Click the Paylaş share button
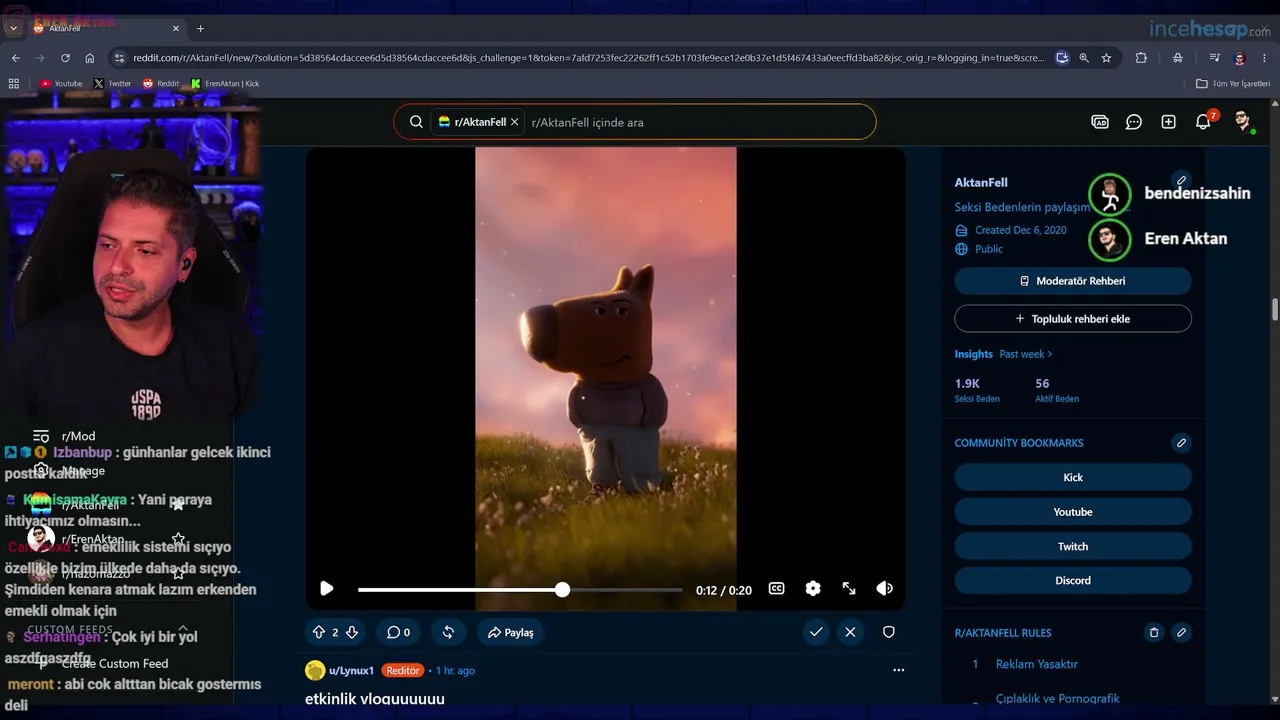The image size is (1280, 720). point(510,632)
